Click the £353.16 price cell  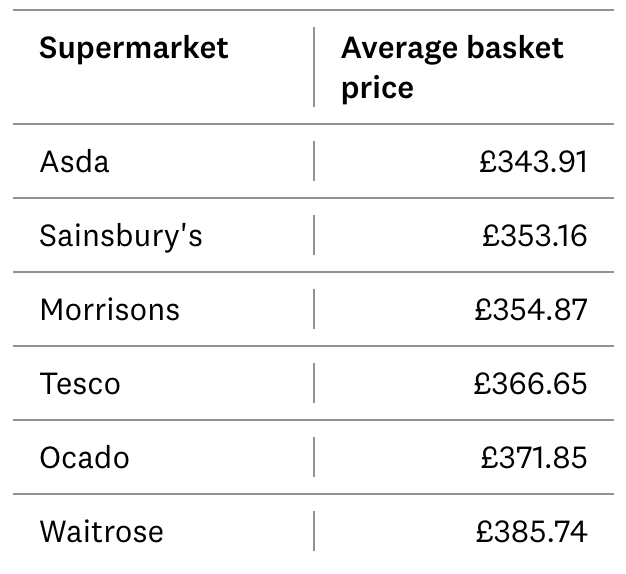point(535,236)
